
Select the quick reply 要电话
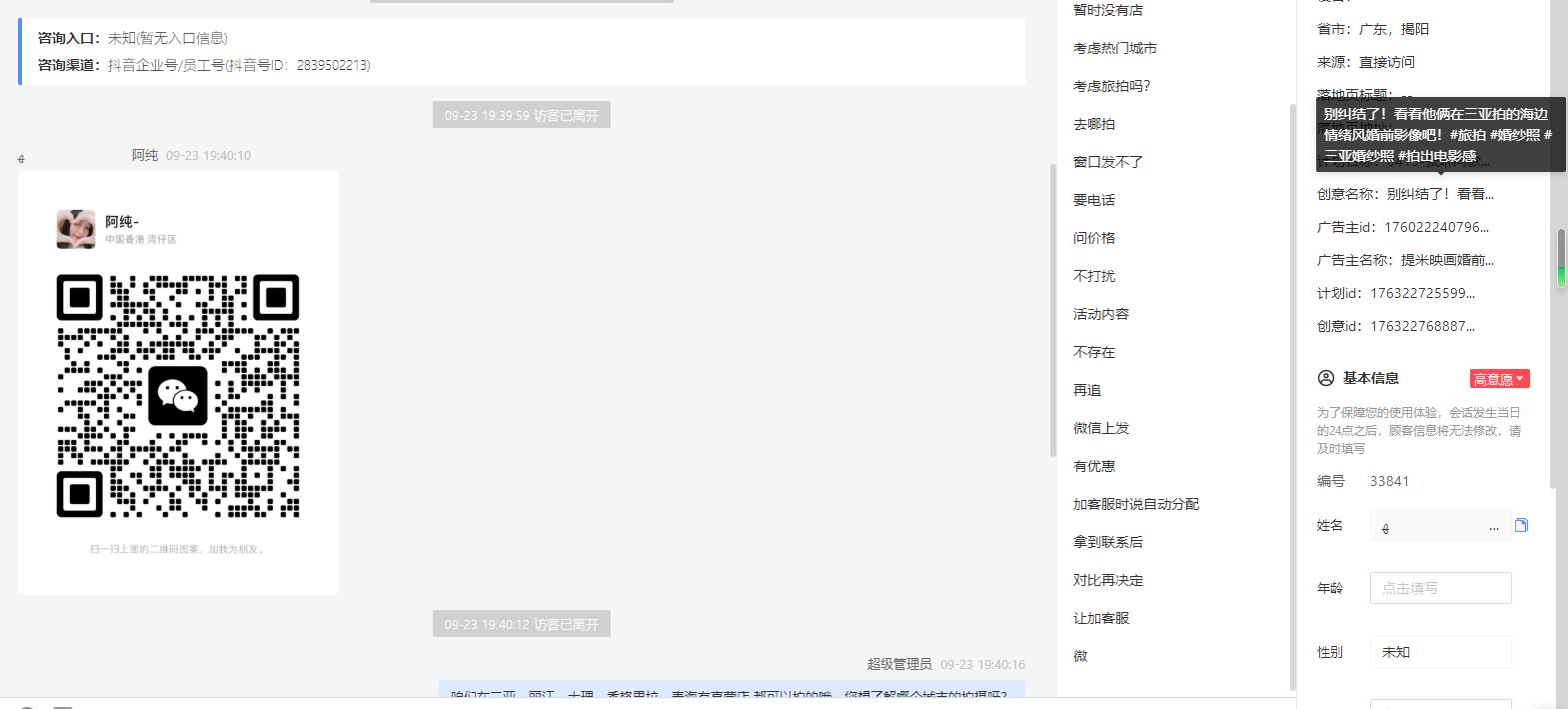pos(1093,200)
